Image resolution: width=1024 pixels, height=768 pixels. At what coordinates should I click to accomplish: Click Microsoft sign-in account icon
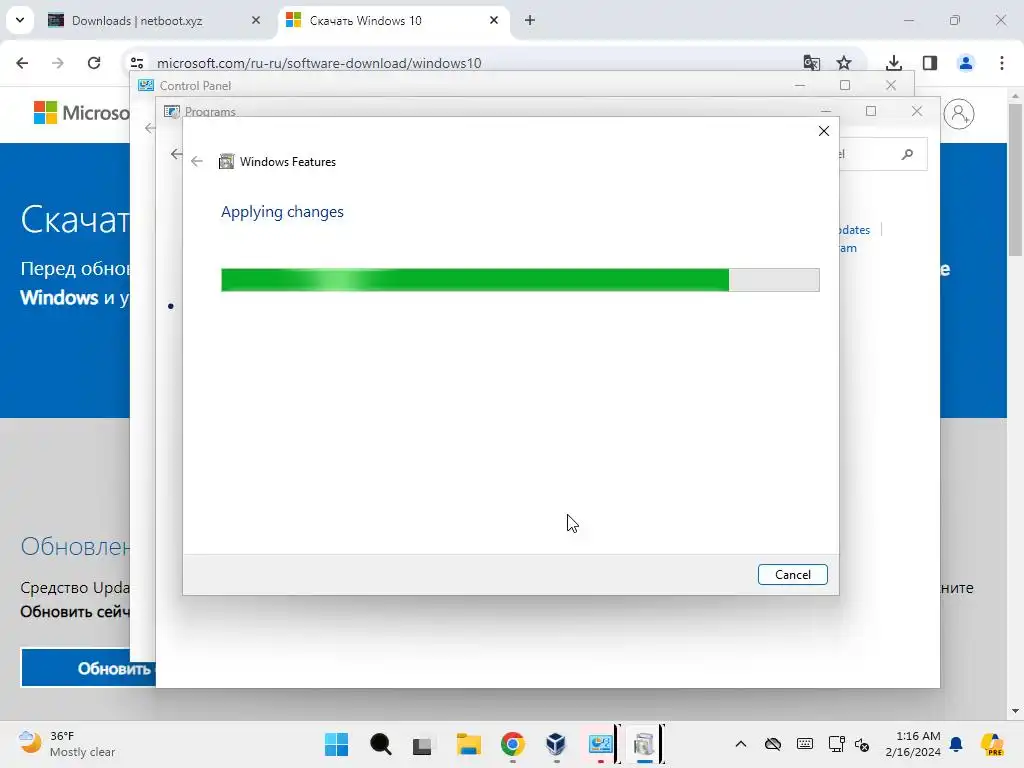pyautogui.click(x=959, y=114)
